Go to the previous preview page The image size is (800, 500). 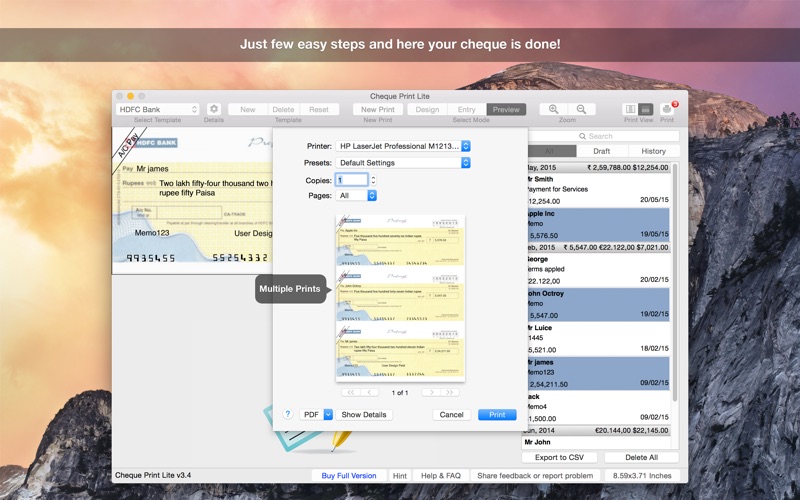[369, 392]
